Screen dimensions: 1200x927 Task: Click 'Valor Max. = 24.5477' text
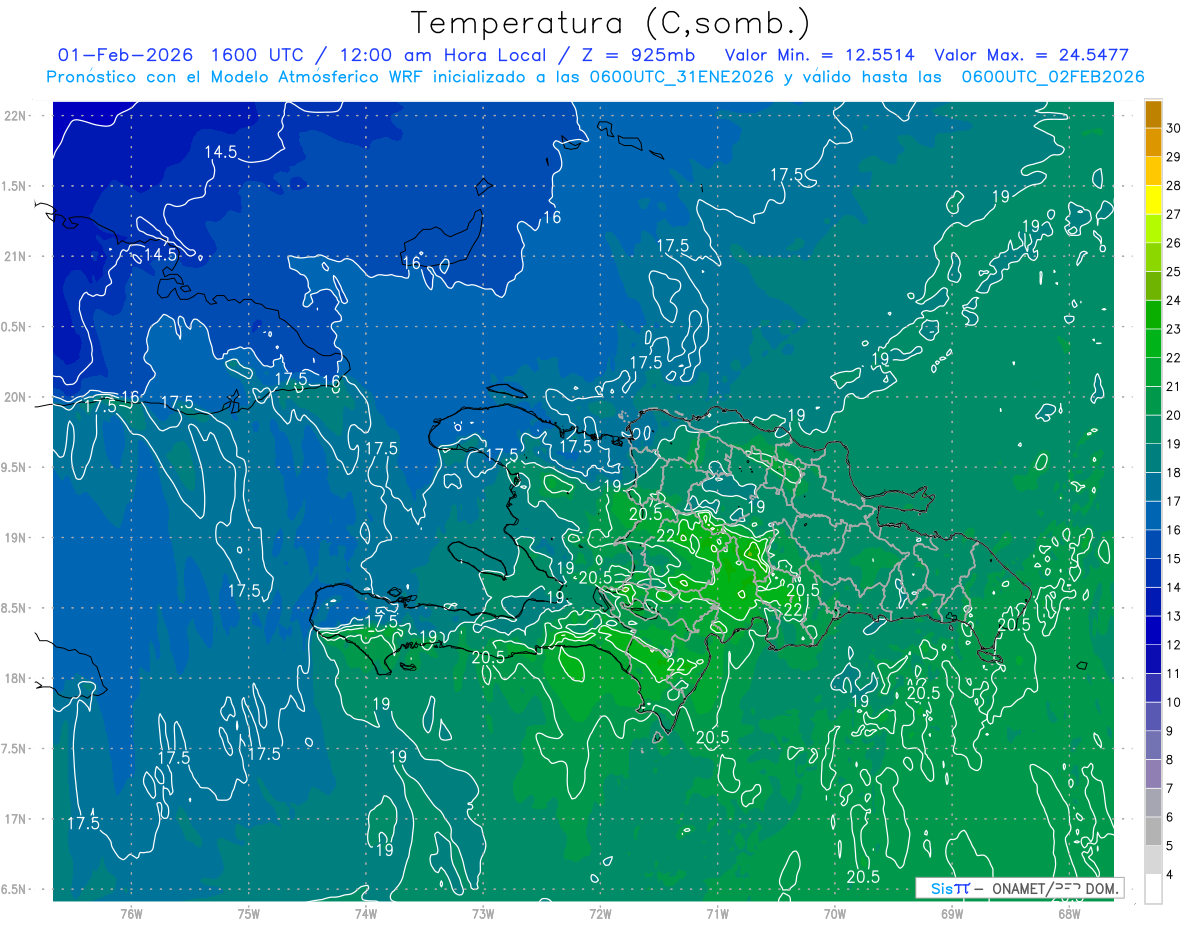[x=1031, y=56]
